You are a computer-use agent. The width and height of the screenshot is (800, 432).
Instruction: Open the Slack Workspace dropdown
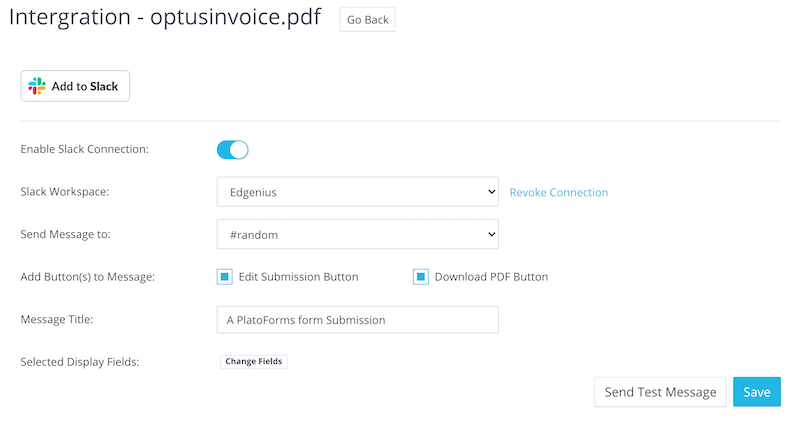point(358,192)
